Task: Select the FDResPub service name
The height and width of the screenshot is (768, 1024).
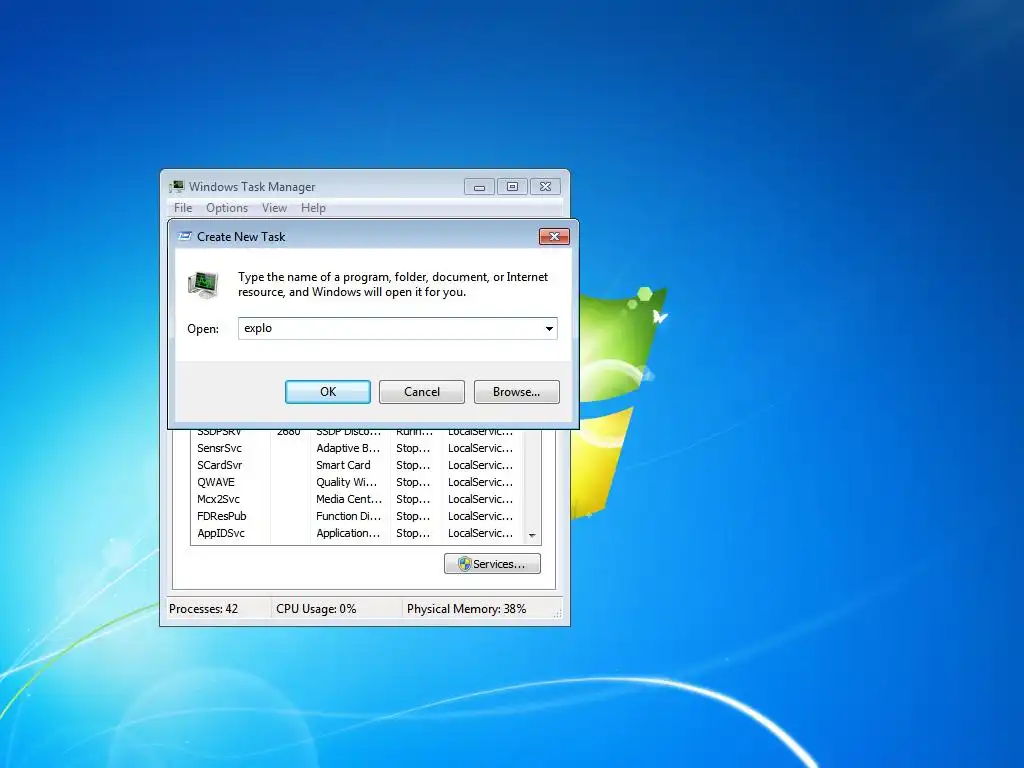Action: click(221, 516)
